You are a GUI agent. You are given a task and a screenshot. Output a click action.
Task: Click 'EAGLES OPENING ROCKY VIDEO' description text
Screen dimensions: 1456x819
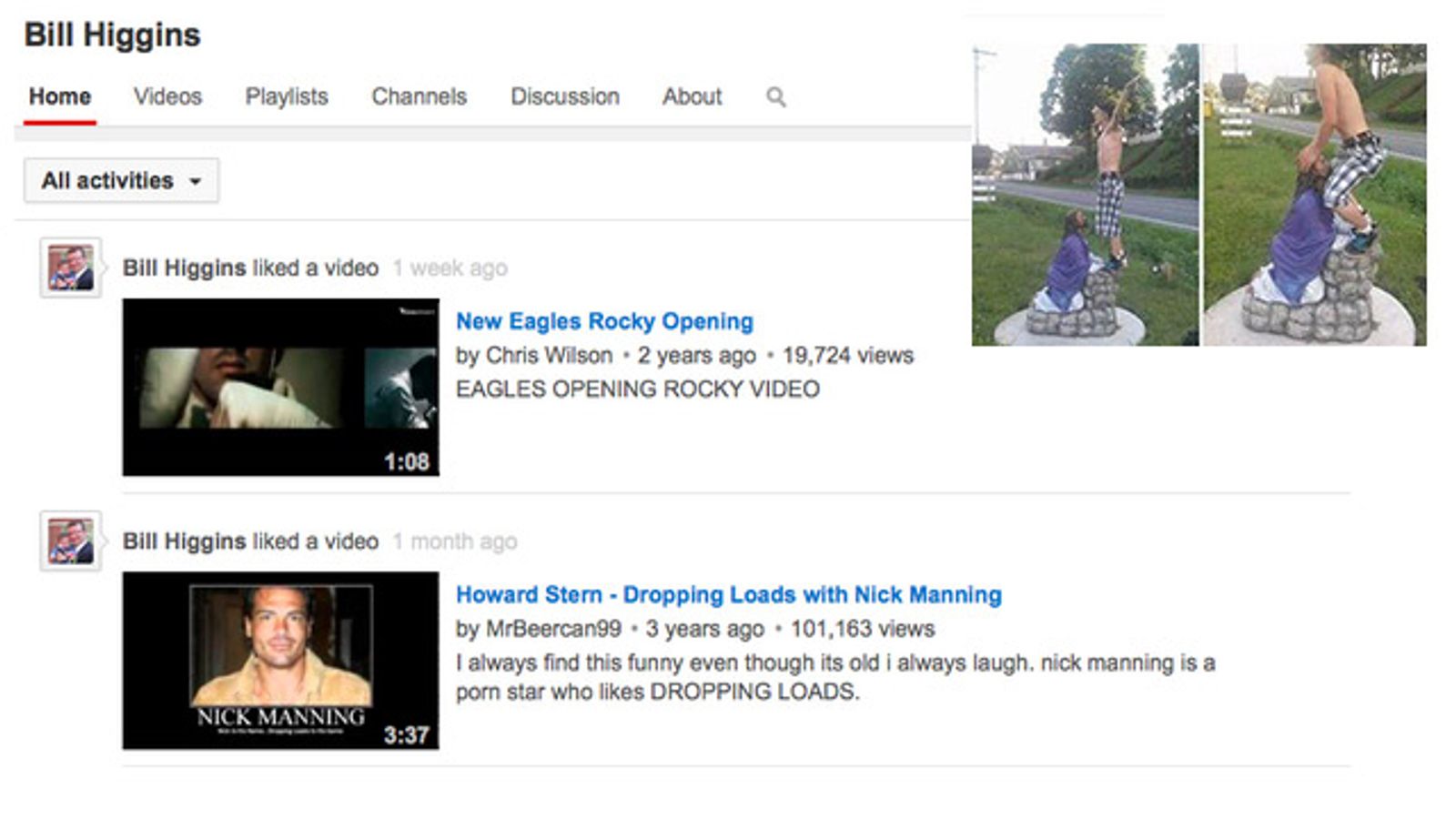pos(638,389)
